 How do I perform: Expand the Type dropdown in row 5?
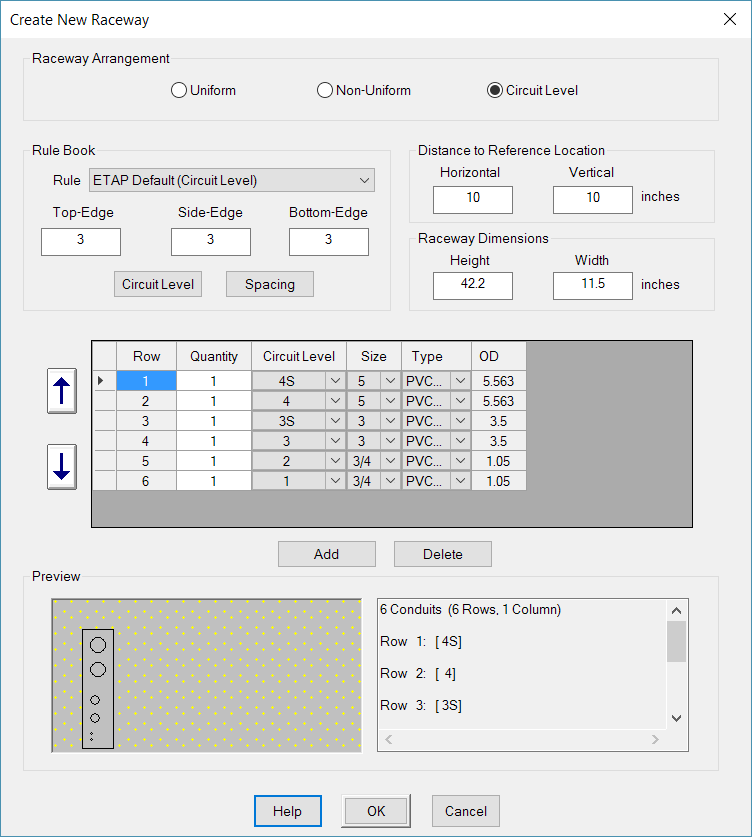pyautogui.click(x=460, y=461)
